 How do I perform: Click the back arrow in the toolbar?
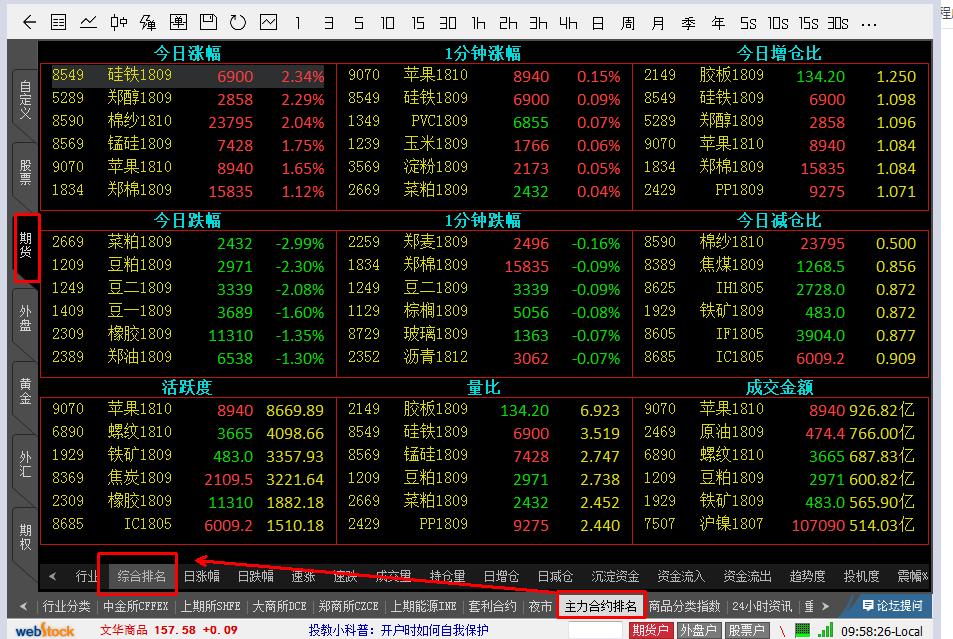click(x=29, y=22)
